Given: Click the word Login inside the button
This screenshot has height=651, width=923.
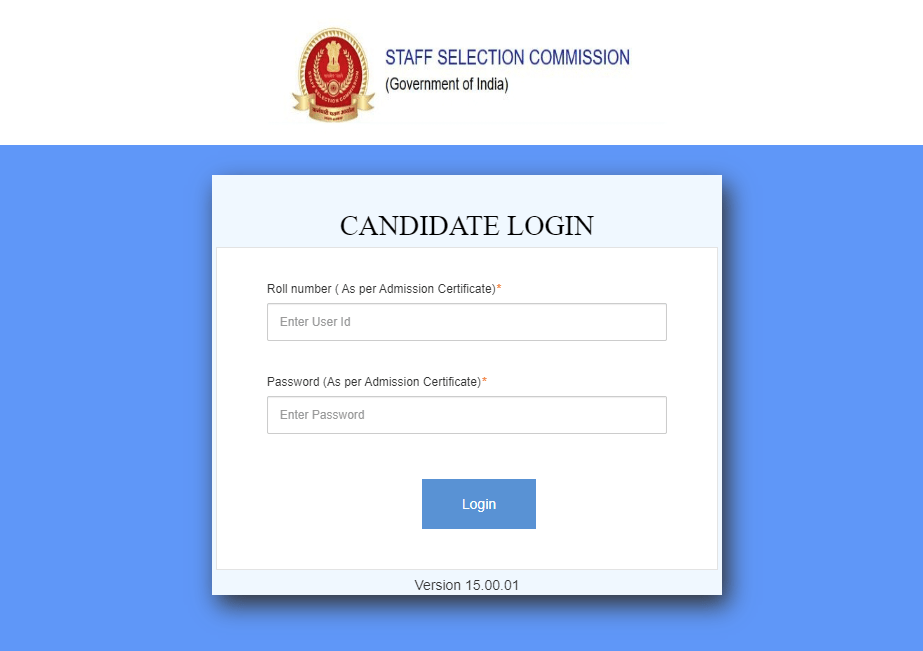Looking at the screenshot, I should 478,504.
